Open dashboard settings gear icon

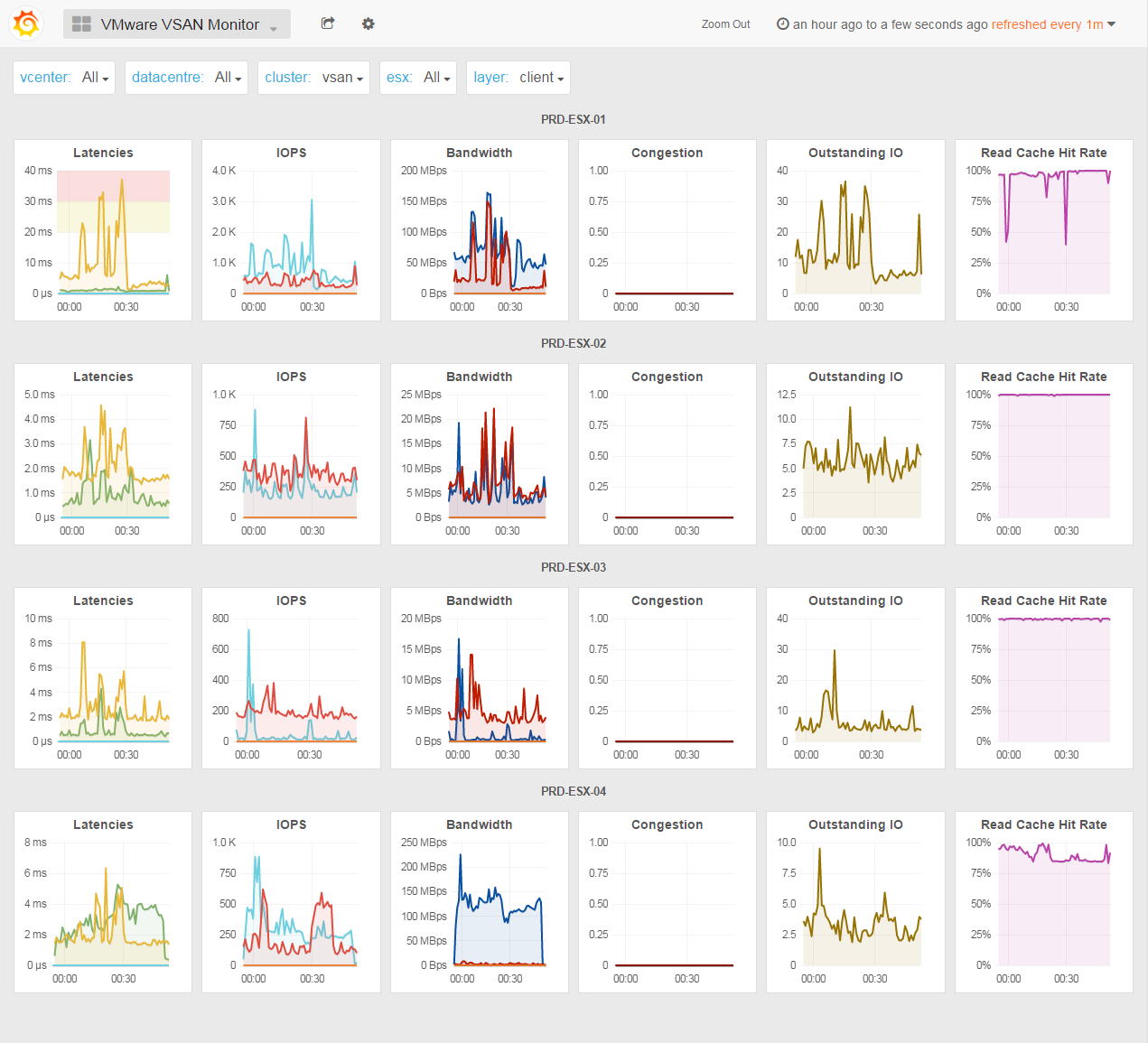[x=368, y=23]
